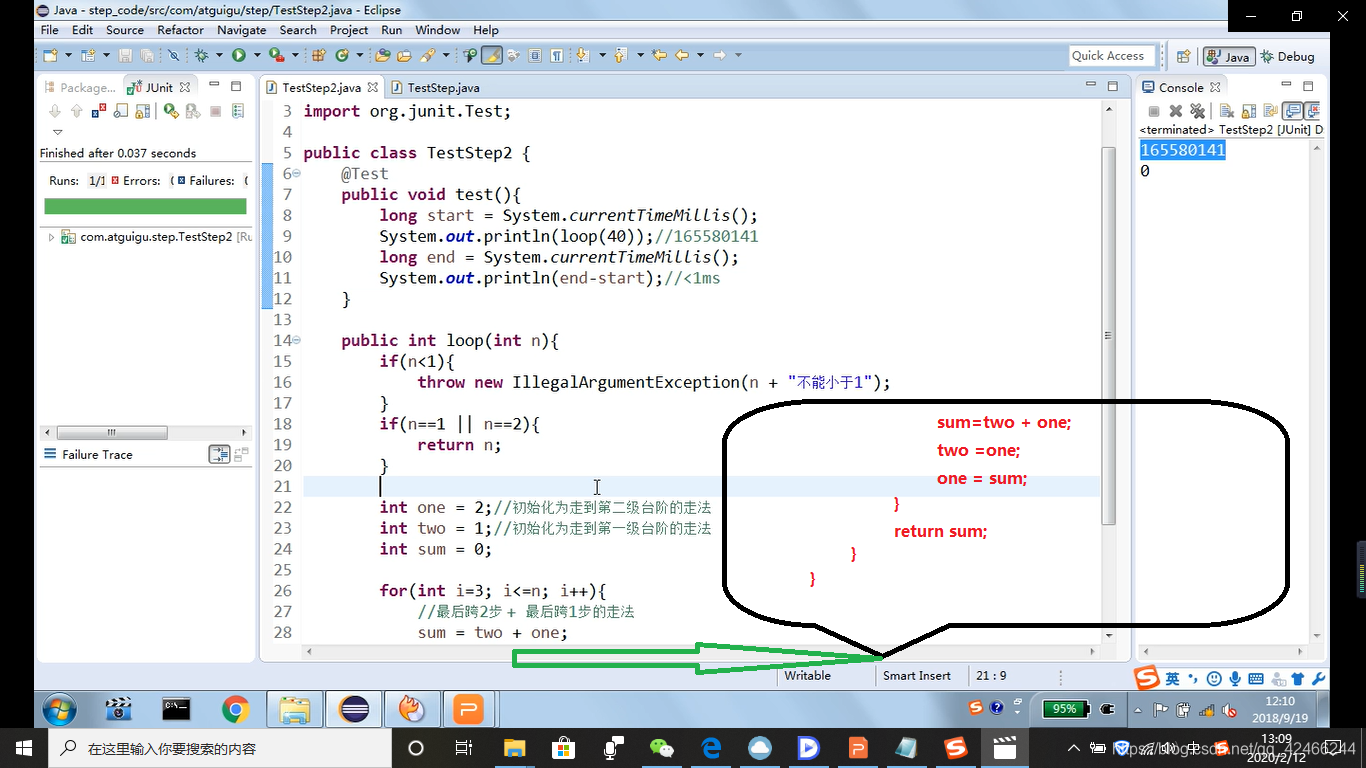Open the Debug configurations dropdown arrow
Screen dimensions: 1366x768
coord(219,55)
